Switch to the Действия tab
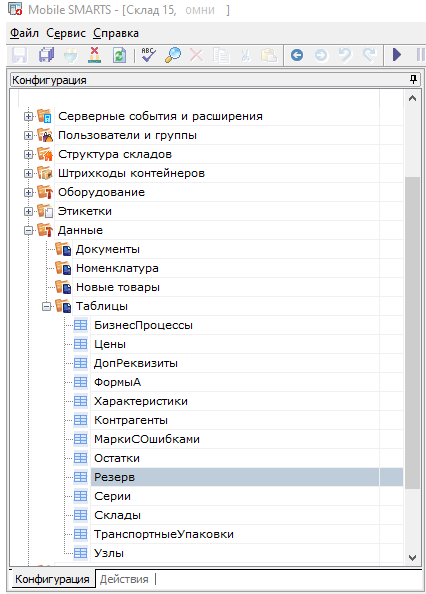This screenshot has height=594, width=426. [x=124, y=579]
